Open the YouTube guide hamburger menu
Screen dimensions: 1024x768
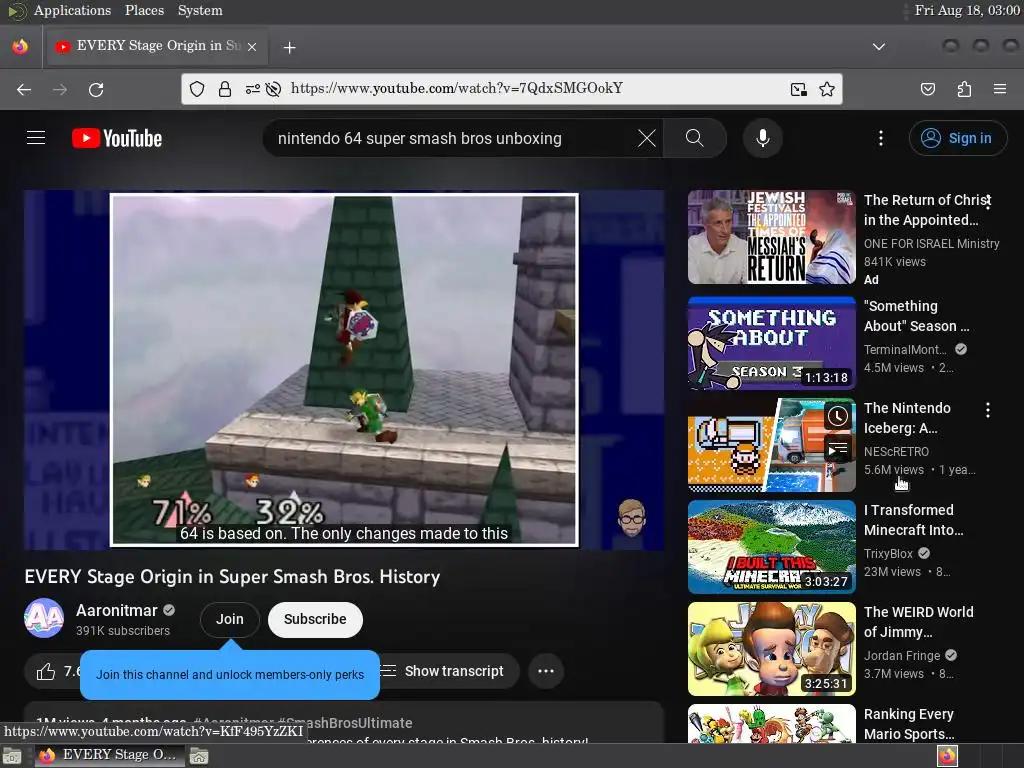point(36,138)
